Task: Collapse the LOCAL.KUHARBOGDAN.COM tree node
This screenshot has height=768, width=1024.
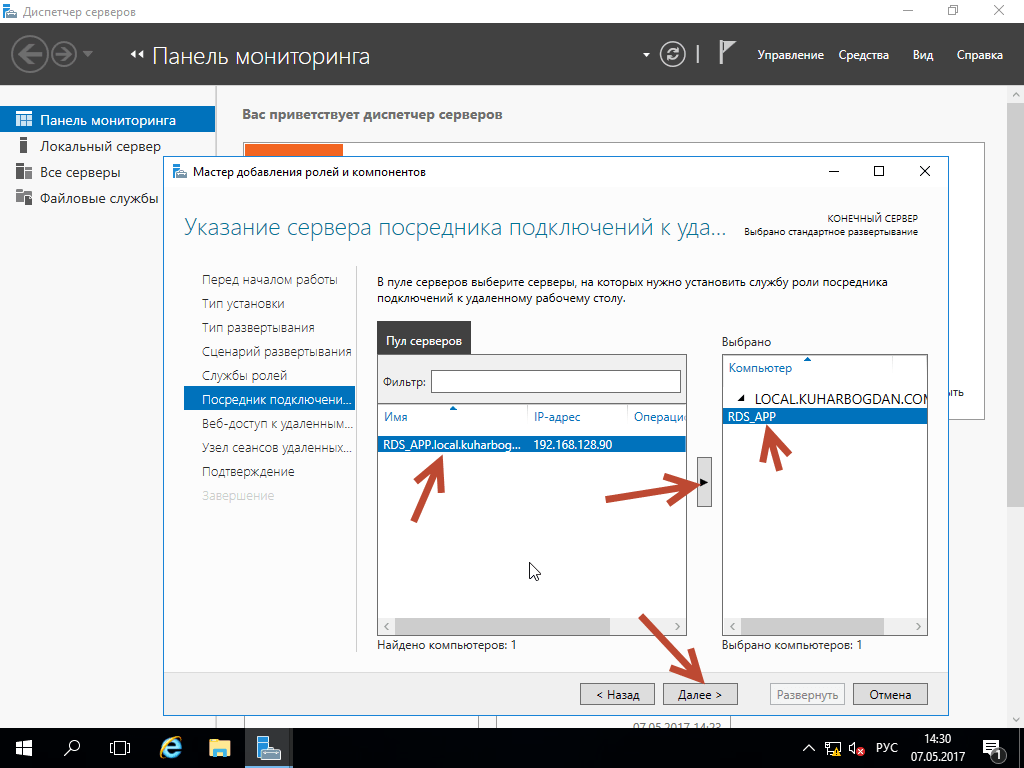Action: 740,398
